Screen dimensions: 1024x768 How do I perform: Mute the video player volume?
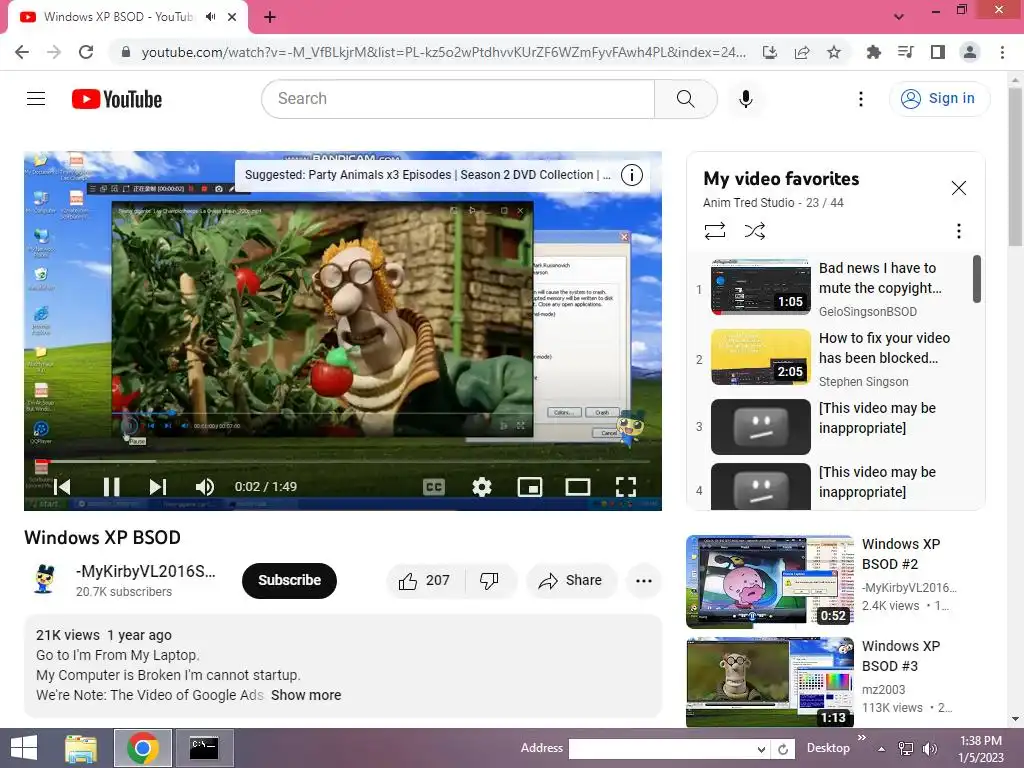pyautogui.click(x=204, y=487)
